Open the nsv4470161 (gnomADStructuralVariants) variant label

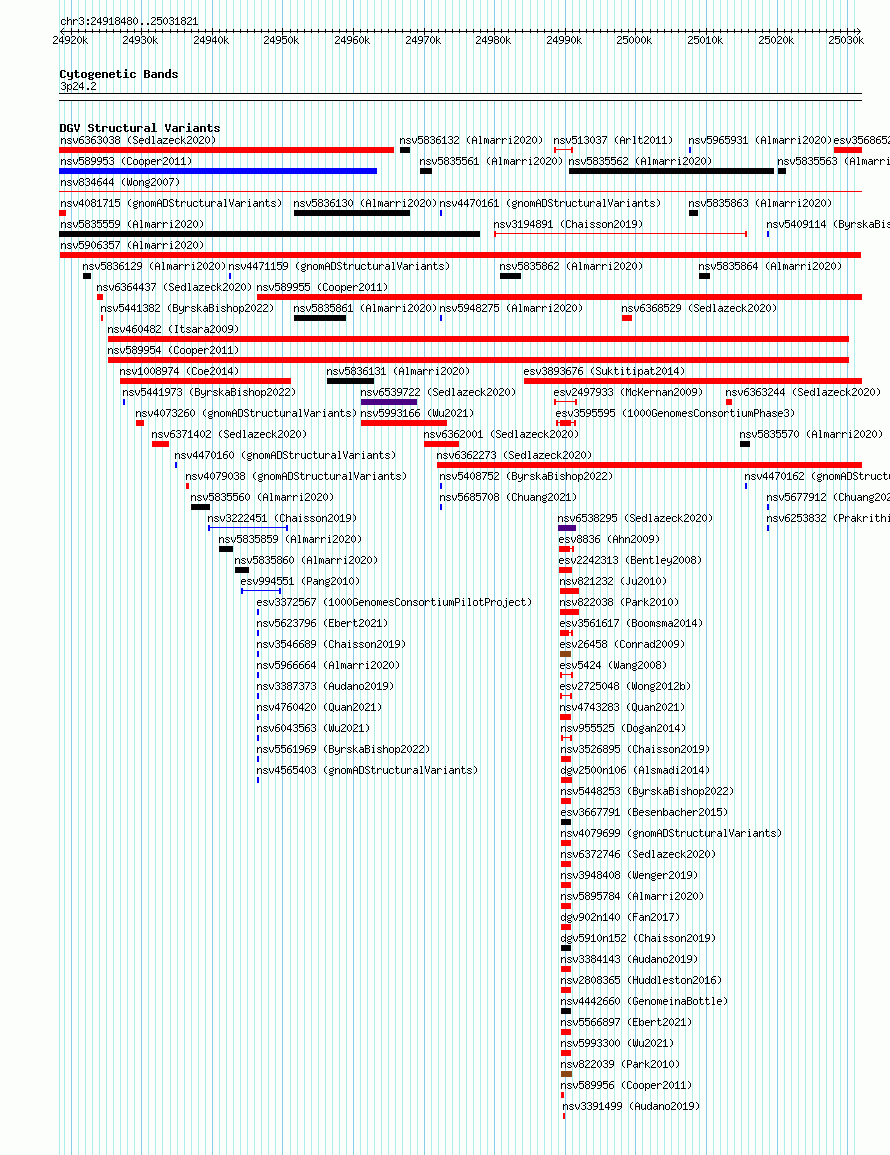tap(550, 203)
